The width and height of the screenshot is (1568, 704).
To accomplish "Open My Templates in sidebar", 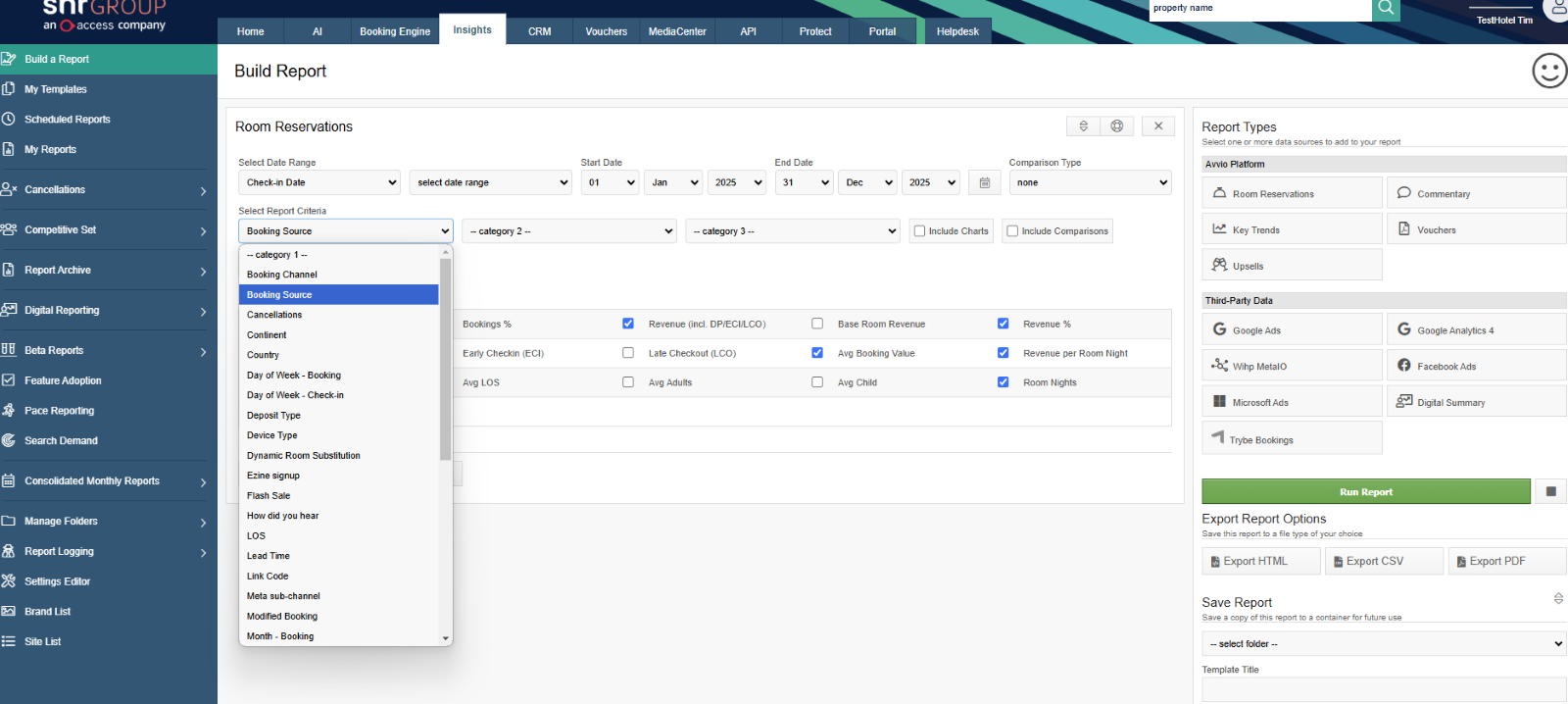I will pos(55,89).
